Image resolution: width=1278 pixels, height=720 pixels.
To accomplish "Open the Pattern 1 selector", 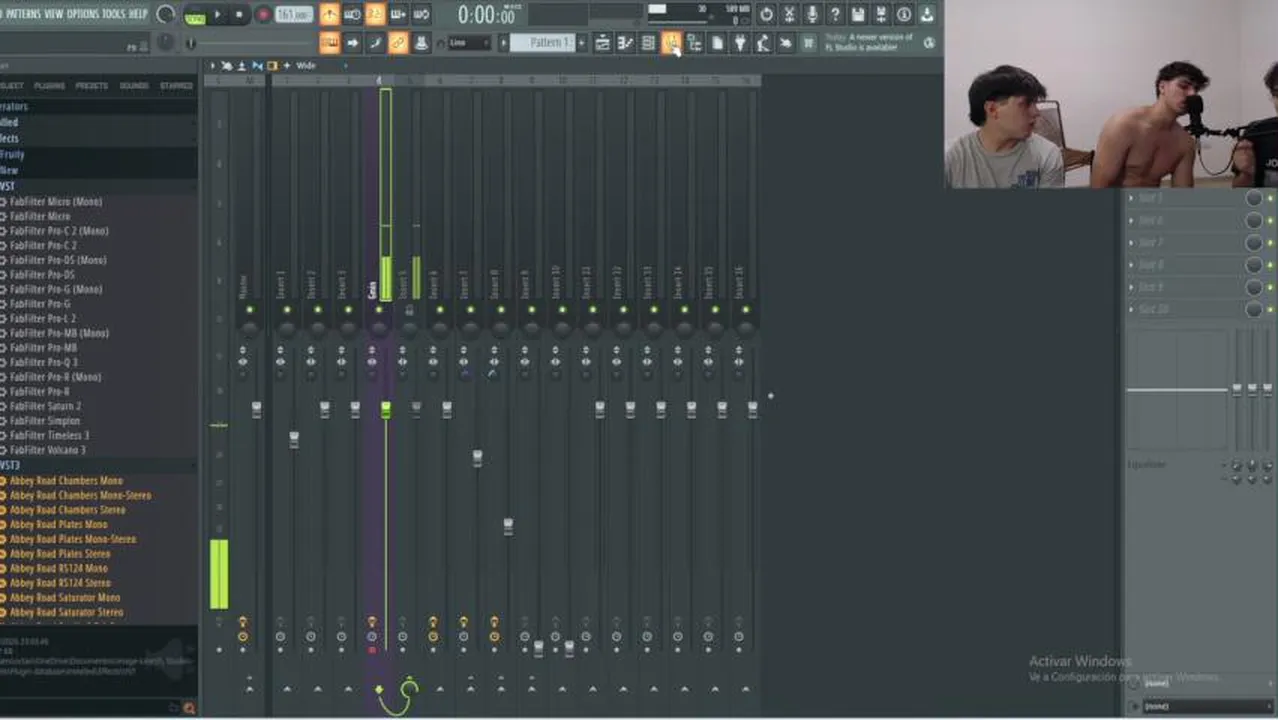I will coord(543,43).
